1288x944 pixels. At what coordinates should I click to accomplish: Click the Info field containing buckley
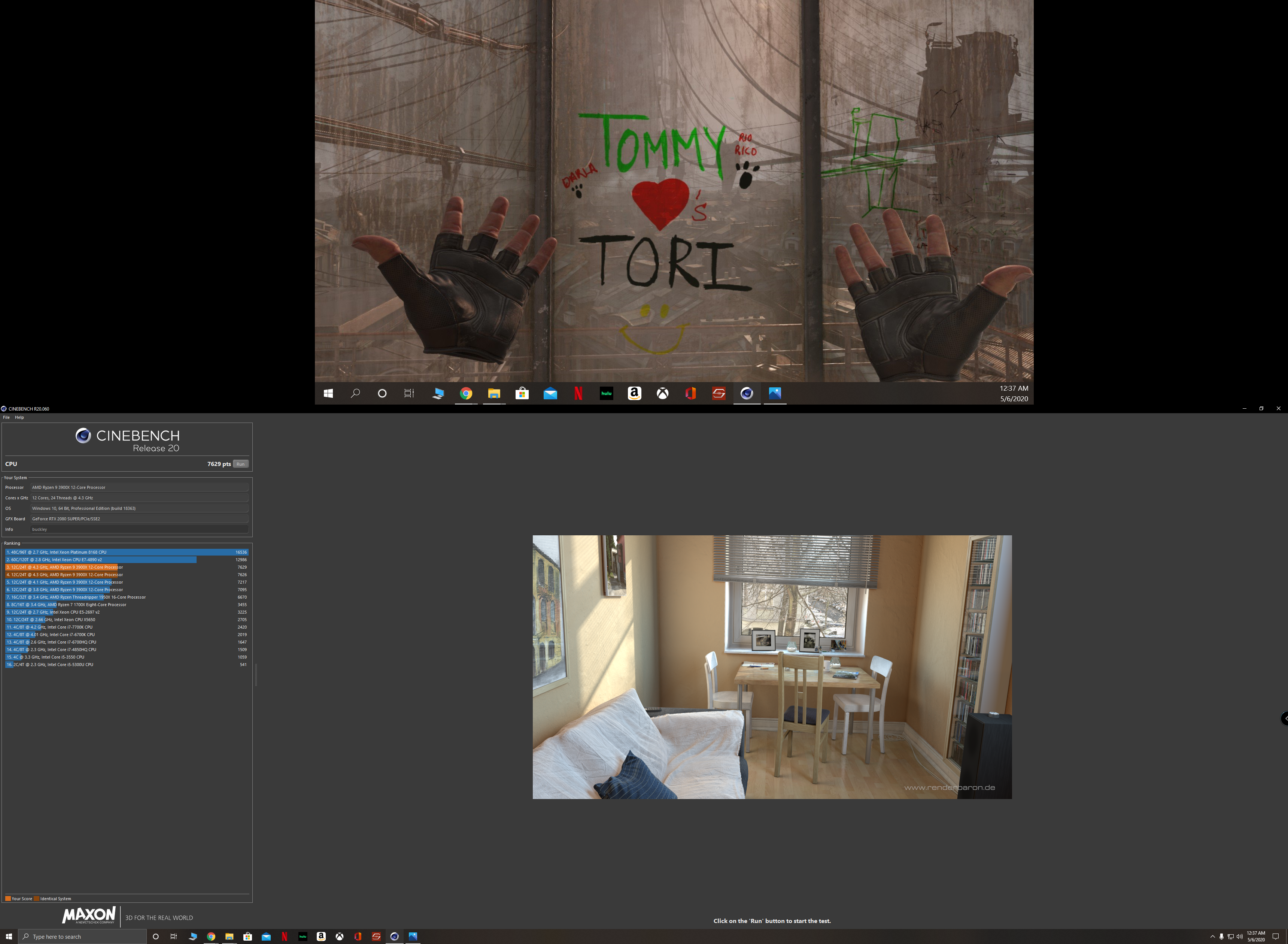[x=139, y=529]
